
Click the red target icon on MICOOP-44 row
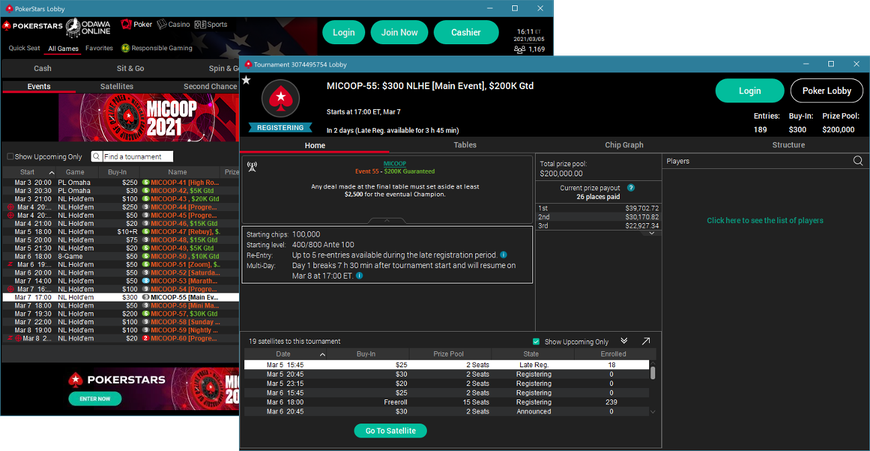10,207
